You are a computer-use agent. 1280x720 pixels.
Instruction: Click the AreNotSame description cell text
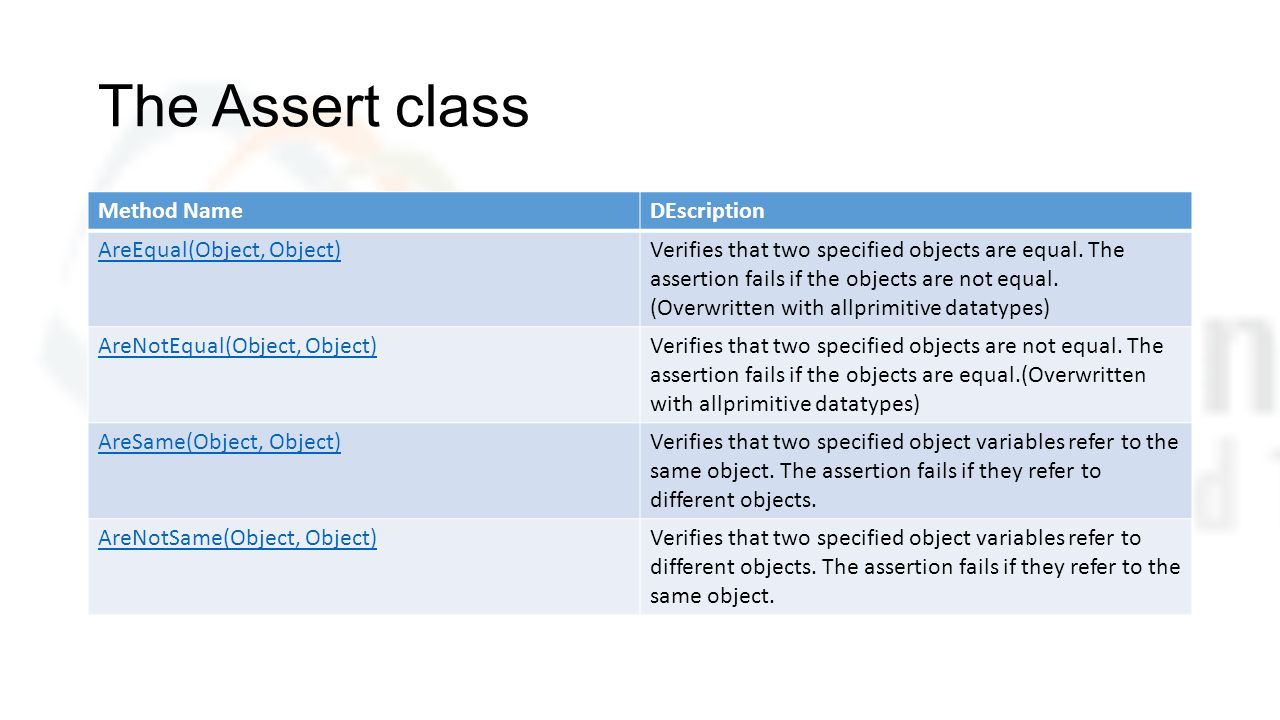915,567
